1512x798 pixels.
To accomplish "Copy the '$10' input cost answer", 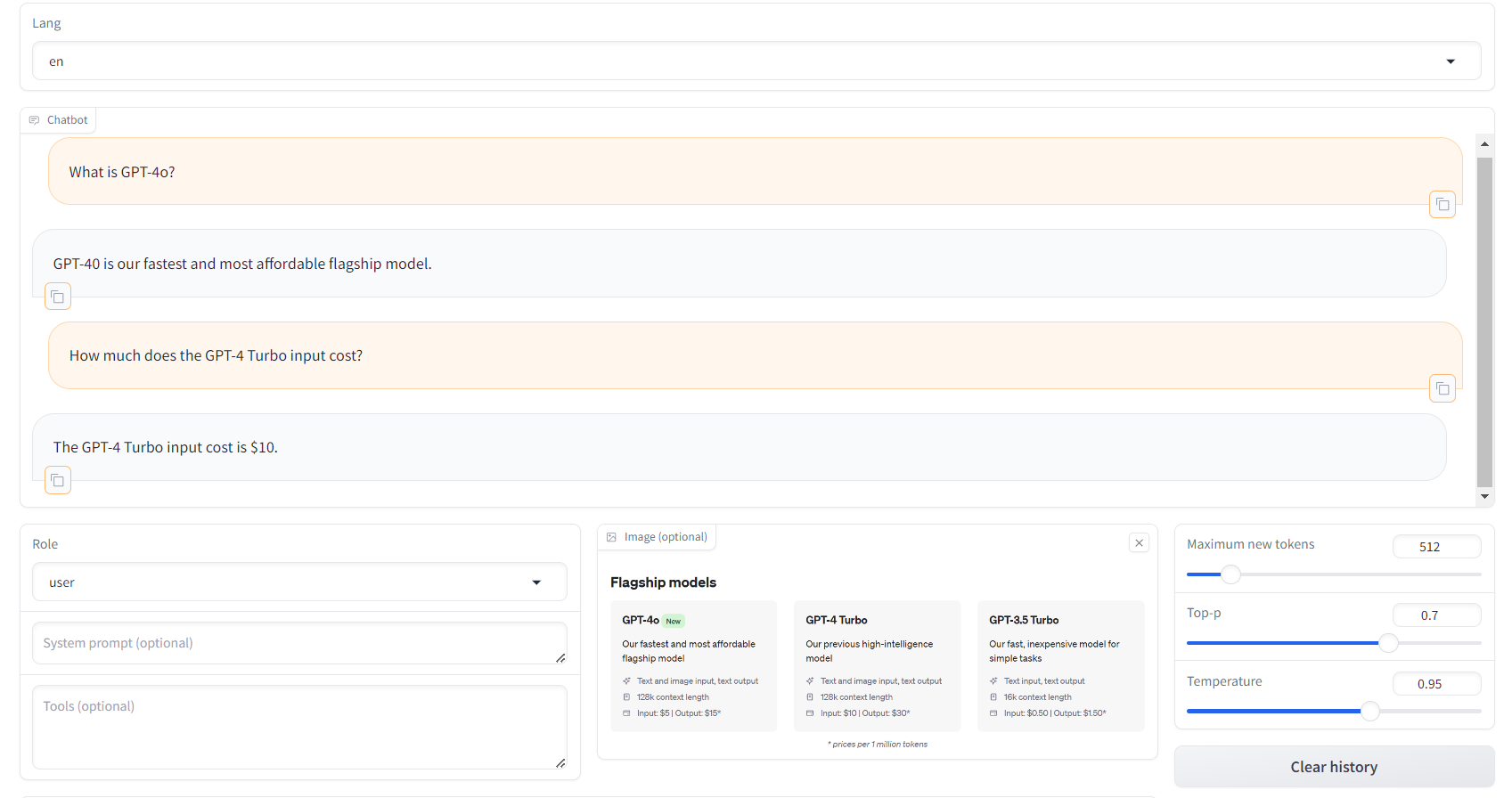I will click(x=58, y=481).
